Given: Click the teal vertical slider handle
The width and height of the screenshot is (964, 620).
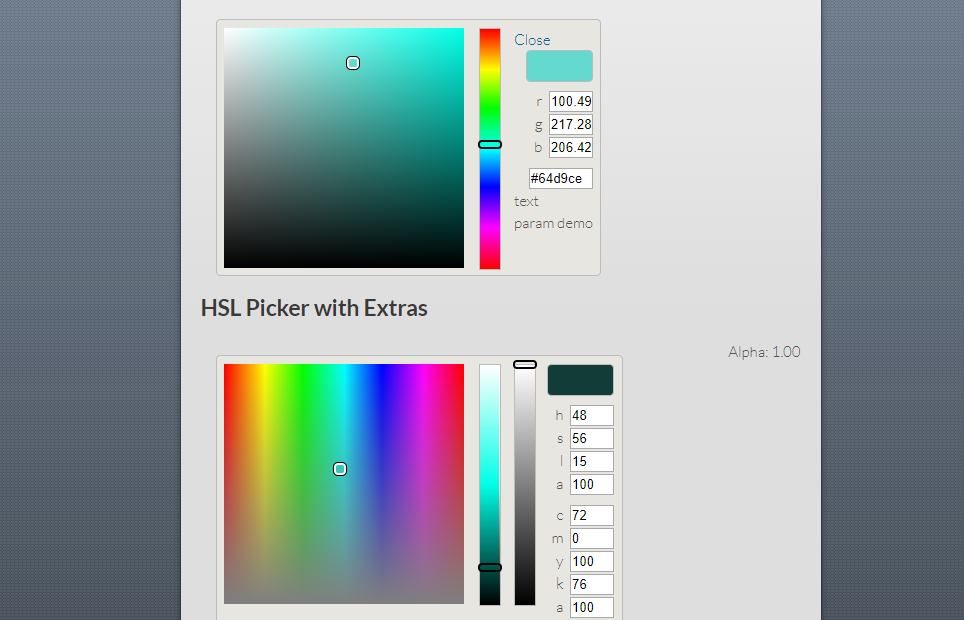Looking at the screenshot, I should [x=490, y=567].
